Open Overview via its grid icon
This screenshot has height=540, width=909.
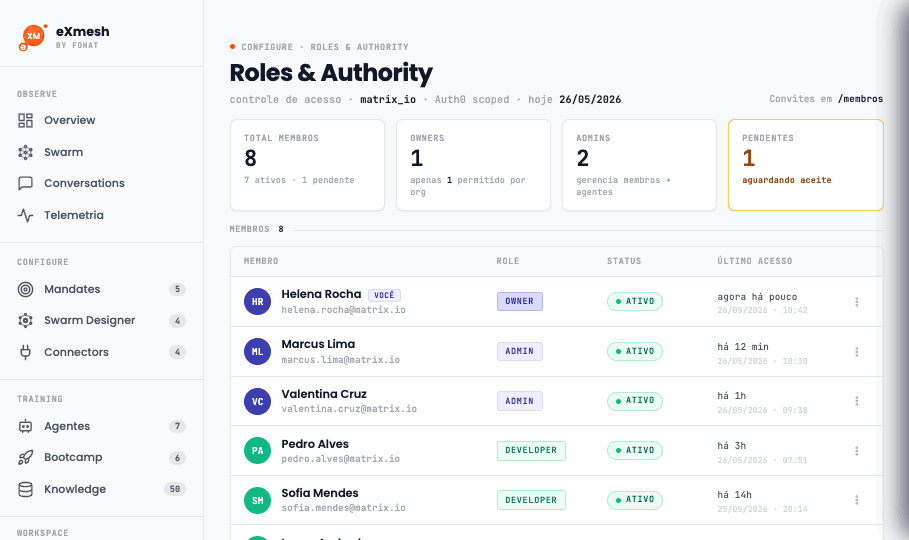(26, 121)
